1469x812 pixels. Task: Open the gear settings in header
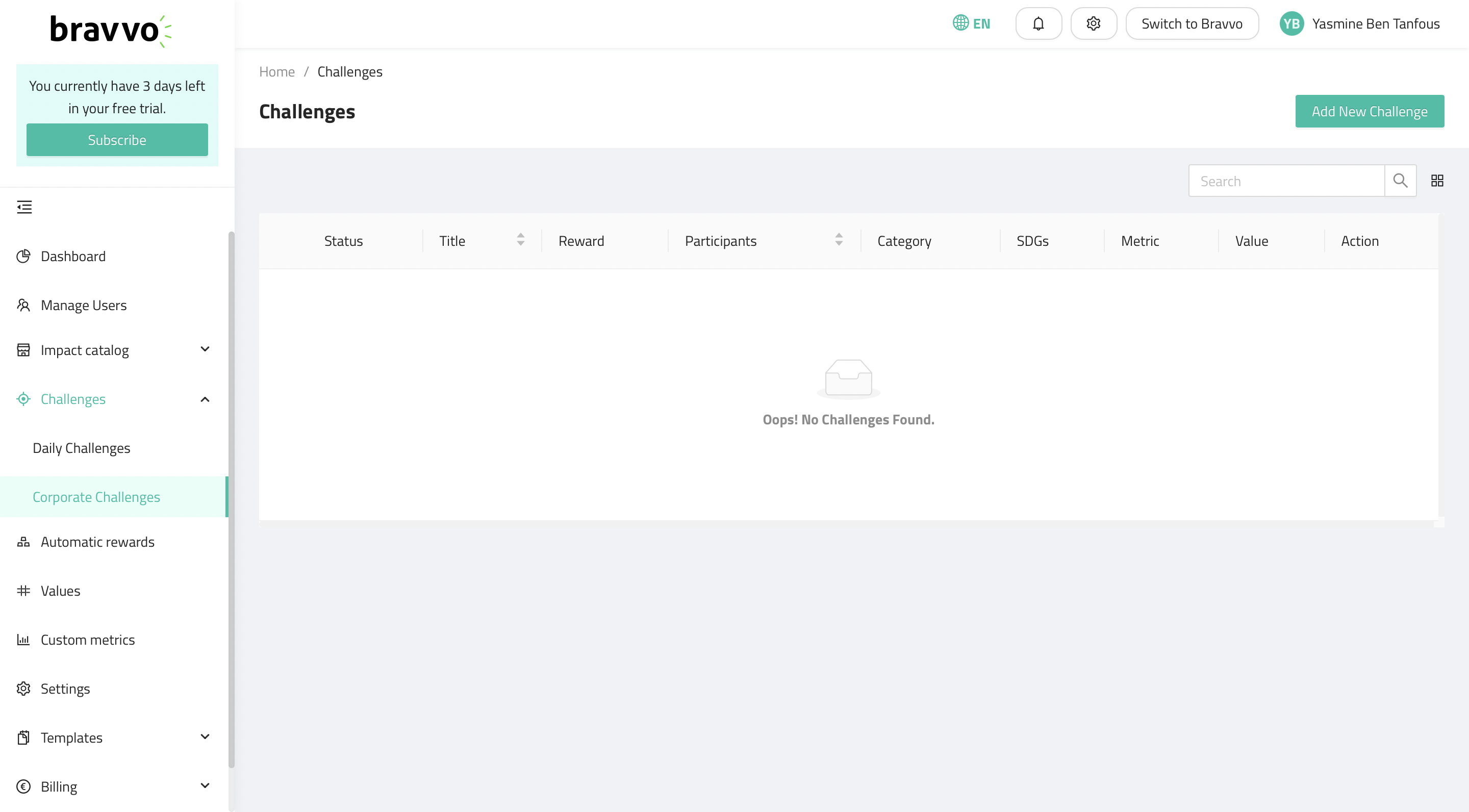[x=1093, y=23]
